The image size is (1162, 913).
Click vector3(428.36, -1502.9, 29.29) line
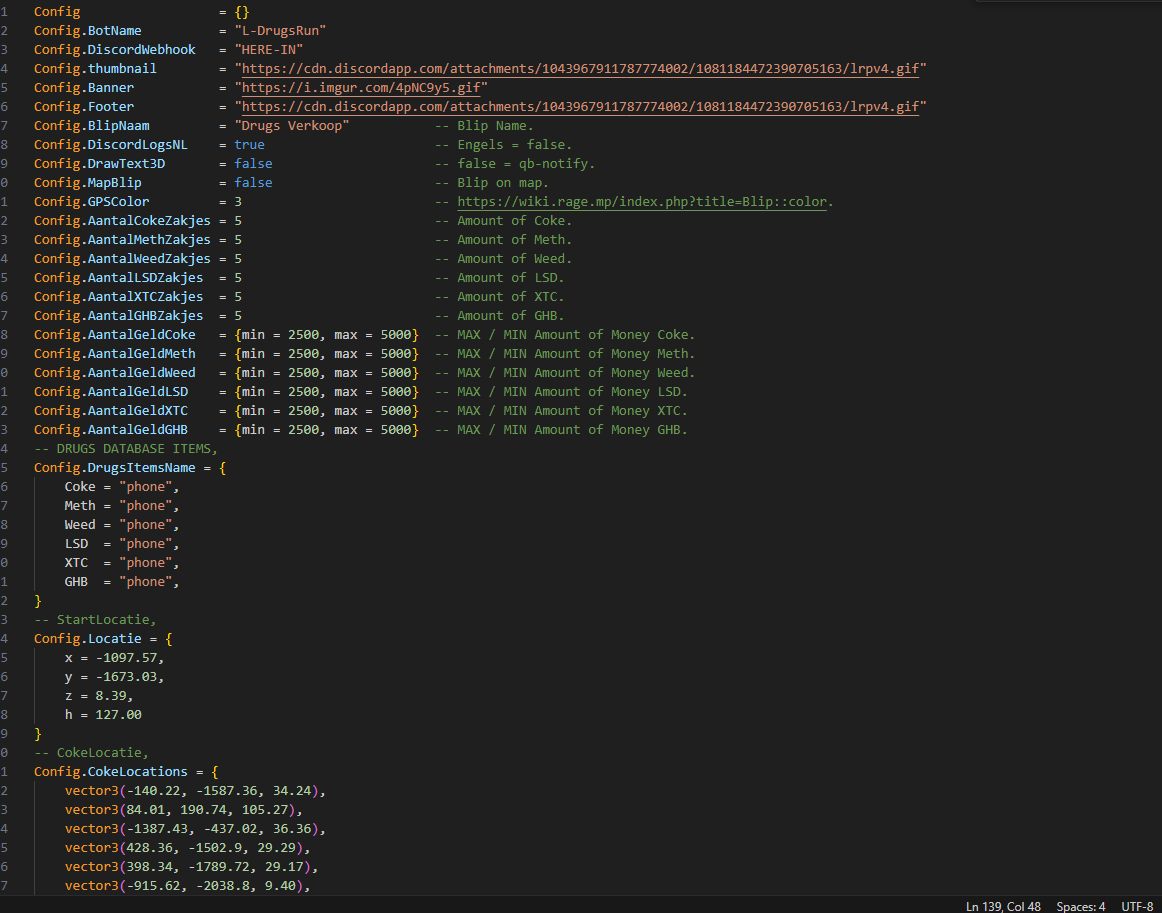[x=187, y=848]
